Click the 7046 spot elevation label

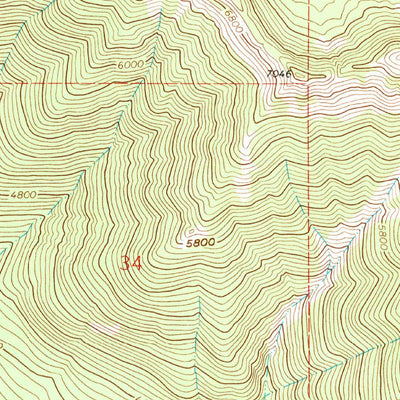(x=279, y=73)
